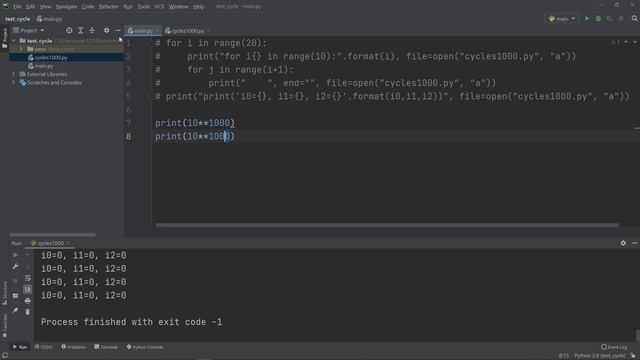
Task: Open the Problems tool window
Action: 73,347
